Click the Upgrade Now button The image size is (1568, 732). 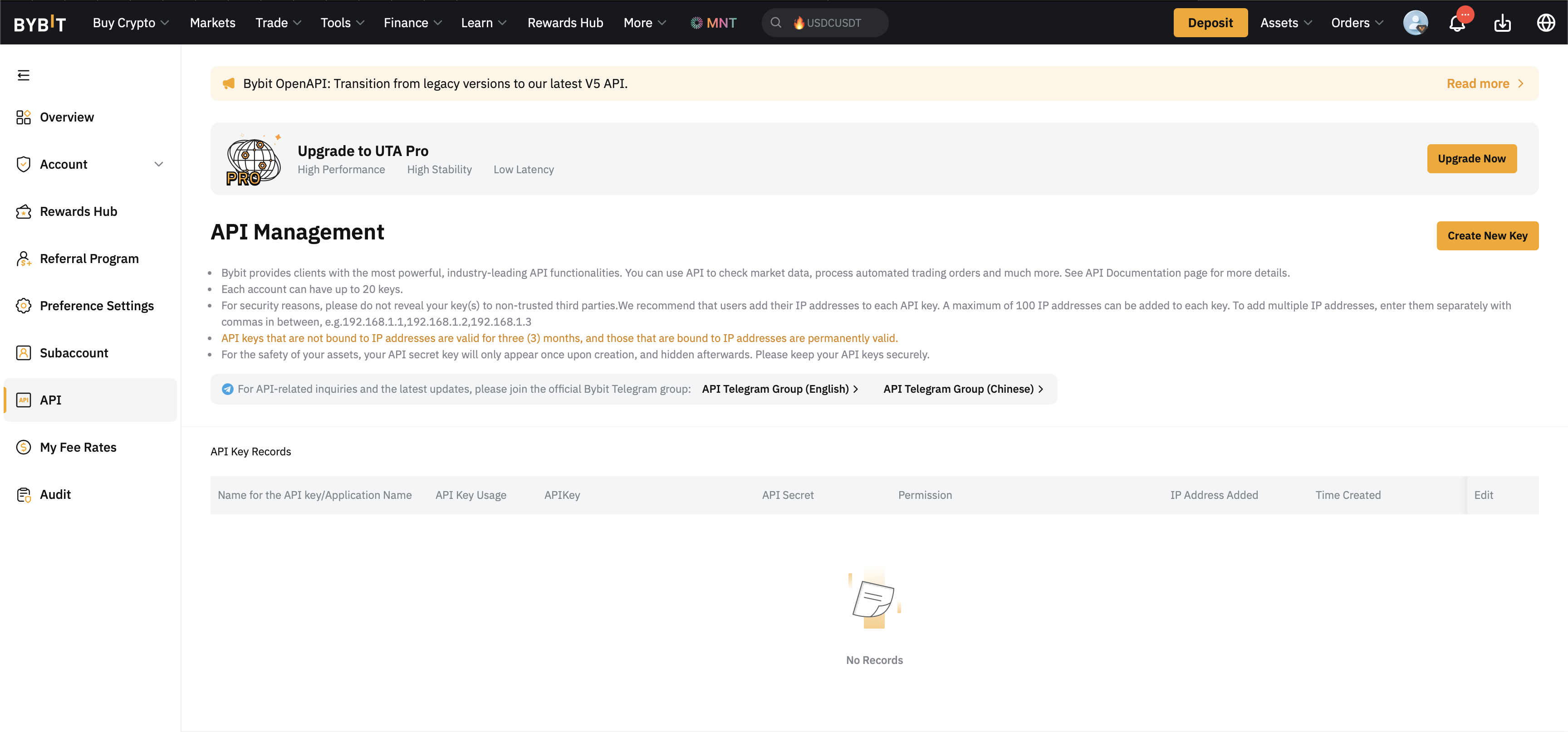(x=1471, y=159)
